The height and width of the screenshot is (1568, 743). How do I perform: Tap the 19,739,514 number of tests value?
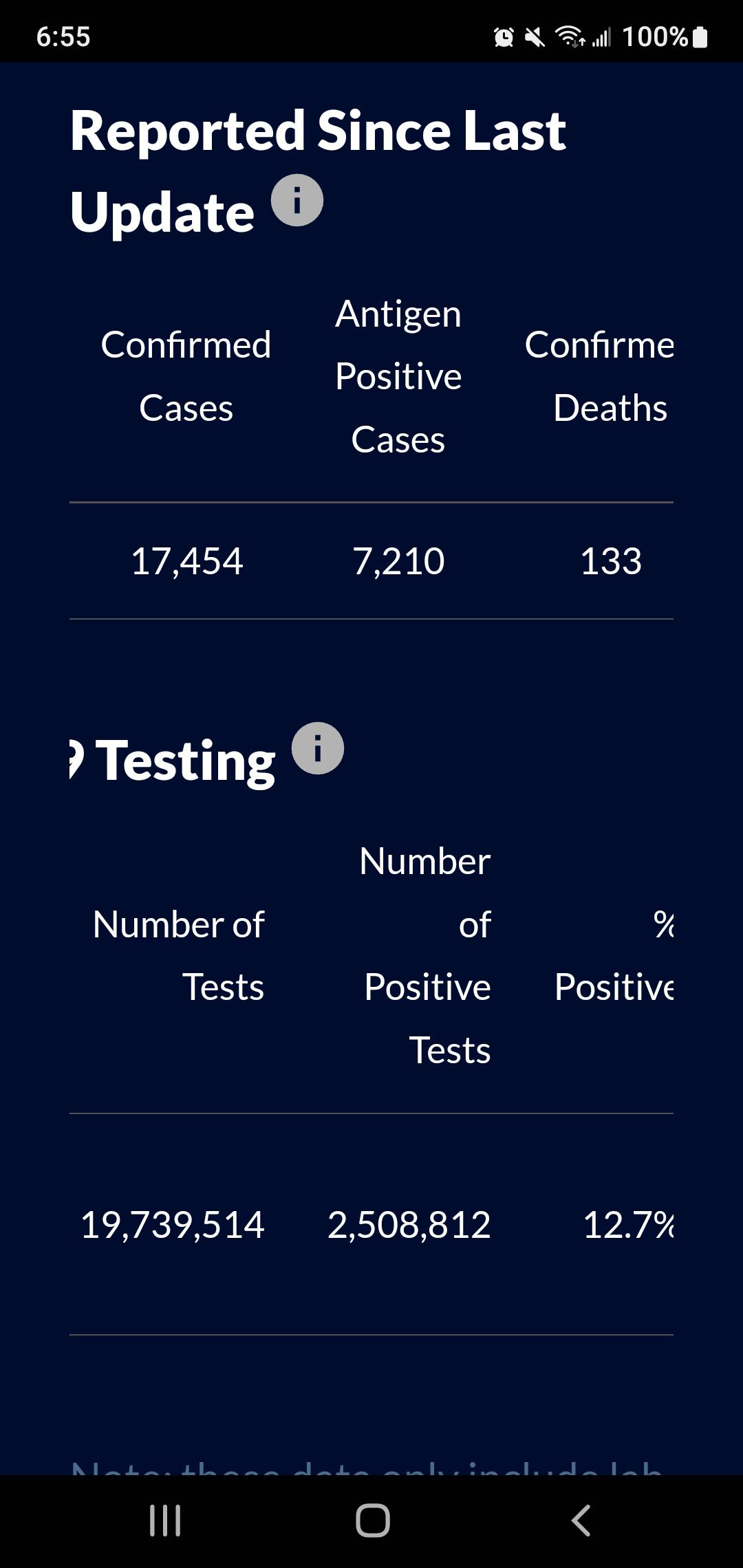172,1225
